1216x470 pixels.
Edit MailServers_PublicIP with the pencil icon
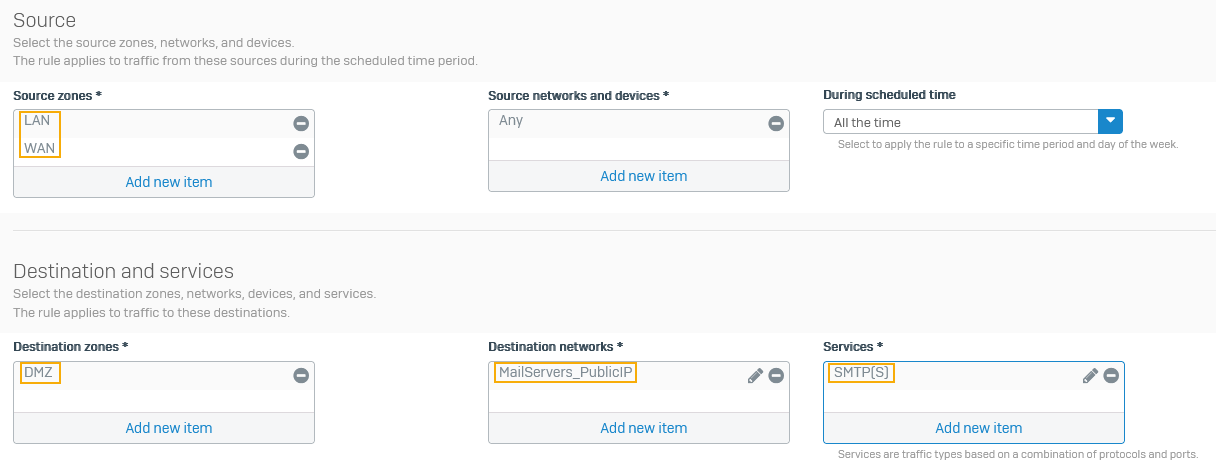[756, 375]
